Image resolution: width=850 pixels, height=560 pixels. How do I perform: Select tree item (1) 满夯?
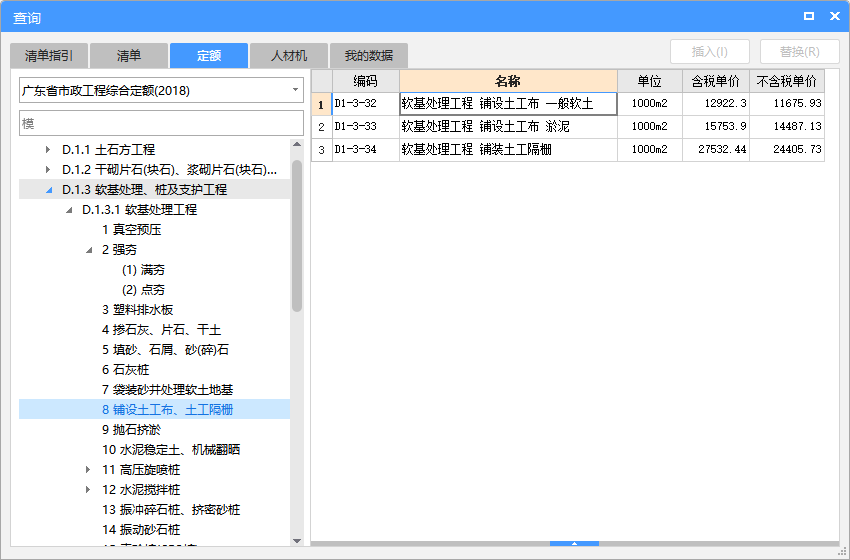(x=143, y=270)
